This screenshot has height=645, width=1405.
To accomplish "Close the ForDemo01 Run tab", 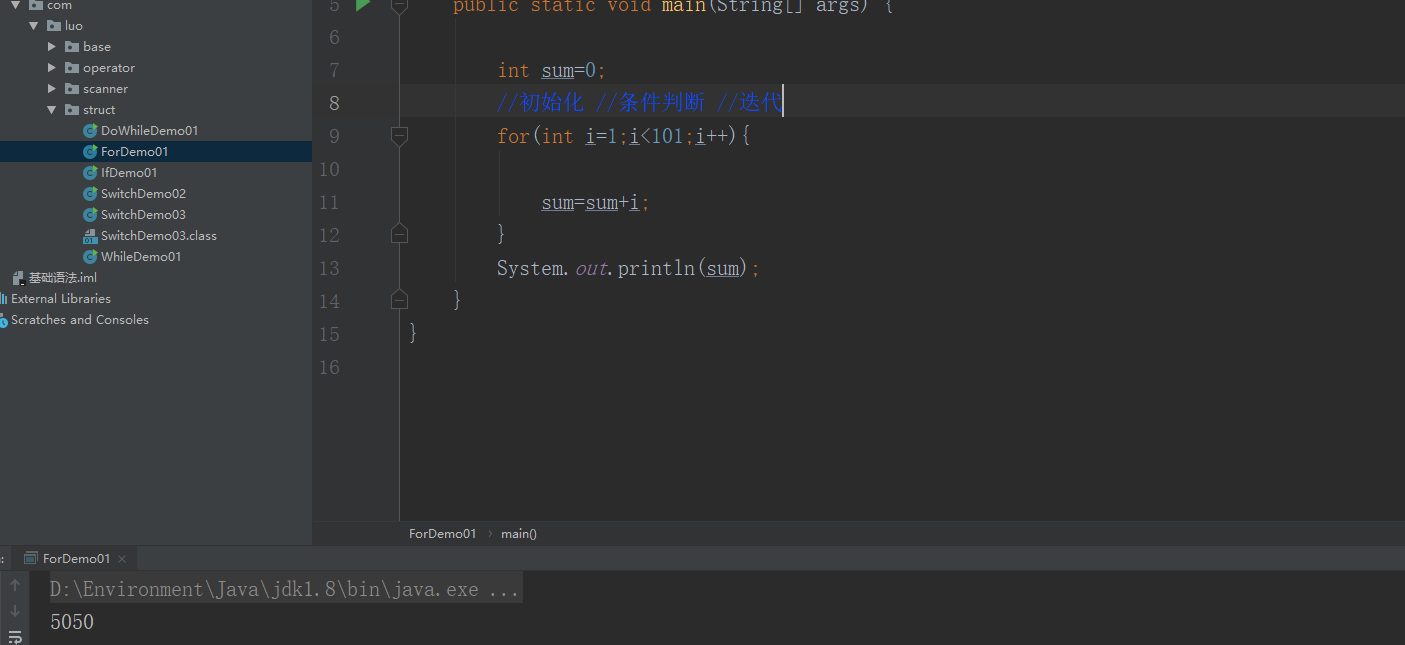I will (122, 559).
